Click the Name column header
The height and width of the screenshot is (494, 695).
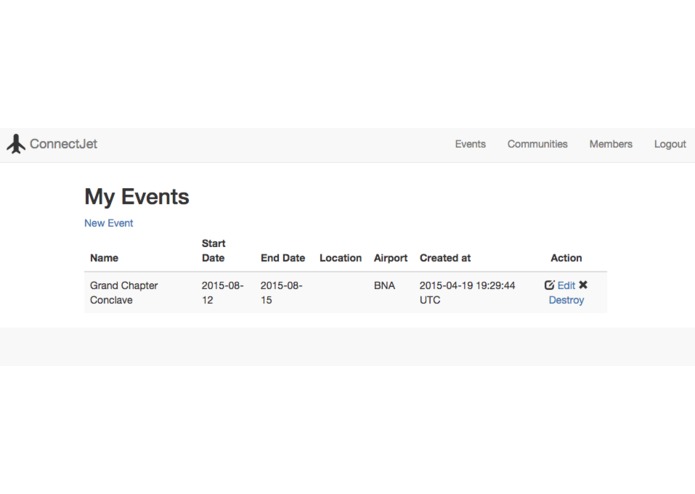point(104,258)
